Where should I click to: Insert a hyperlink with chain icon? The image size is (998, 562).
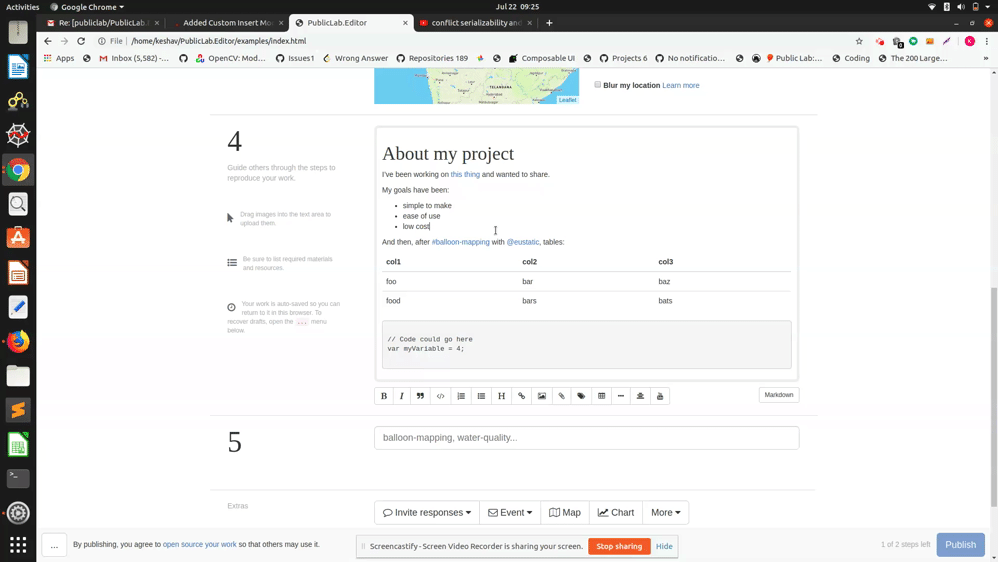(521, 396)
